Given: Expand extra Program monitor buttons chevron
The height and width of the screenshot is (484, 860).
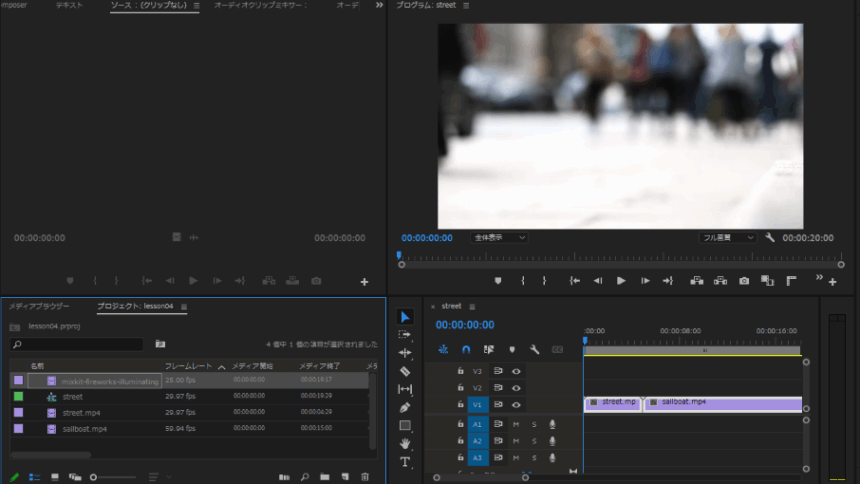Looking at the screenshot, I should (x=819, y=278).
